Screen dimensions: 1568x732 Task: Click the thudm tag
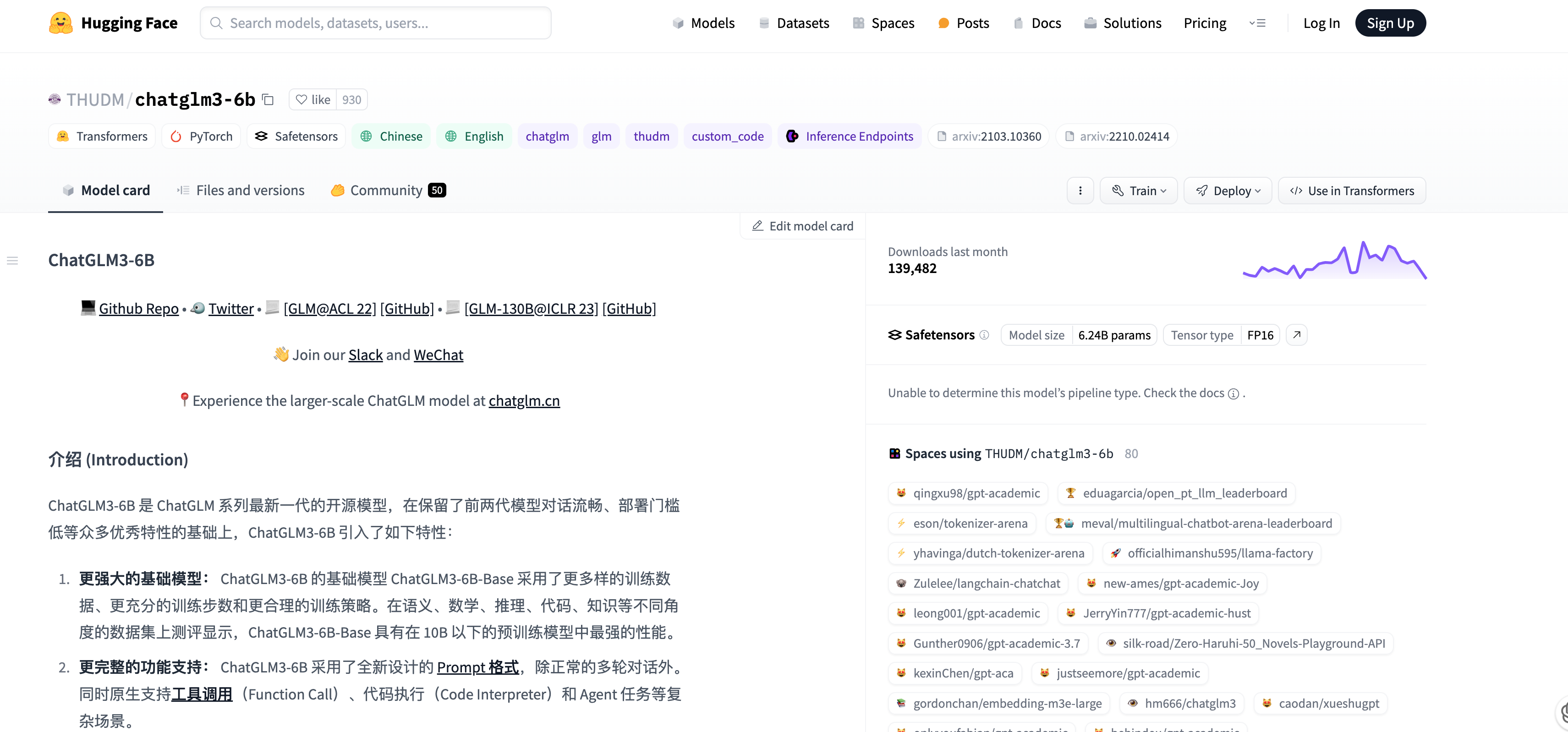(651, 137)
